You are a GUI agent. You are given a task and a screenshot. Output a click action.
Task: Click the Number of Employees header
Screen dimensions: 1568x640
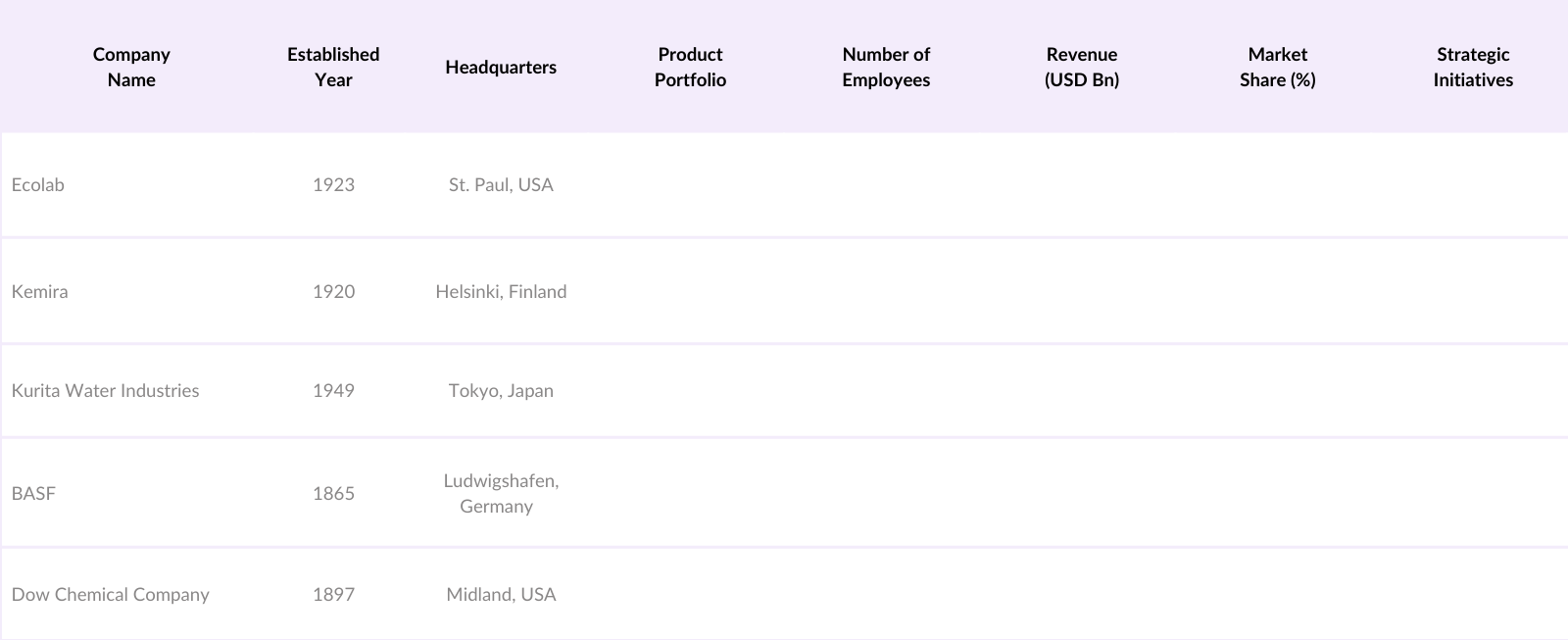pos(886,67)
